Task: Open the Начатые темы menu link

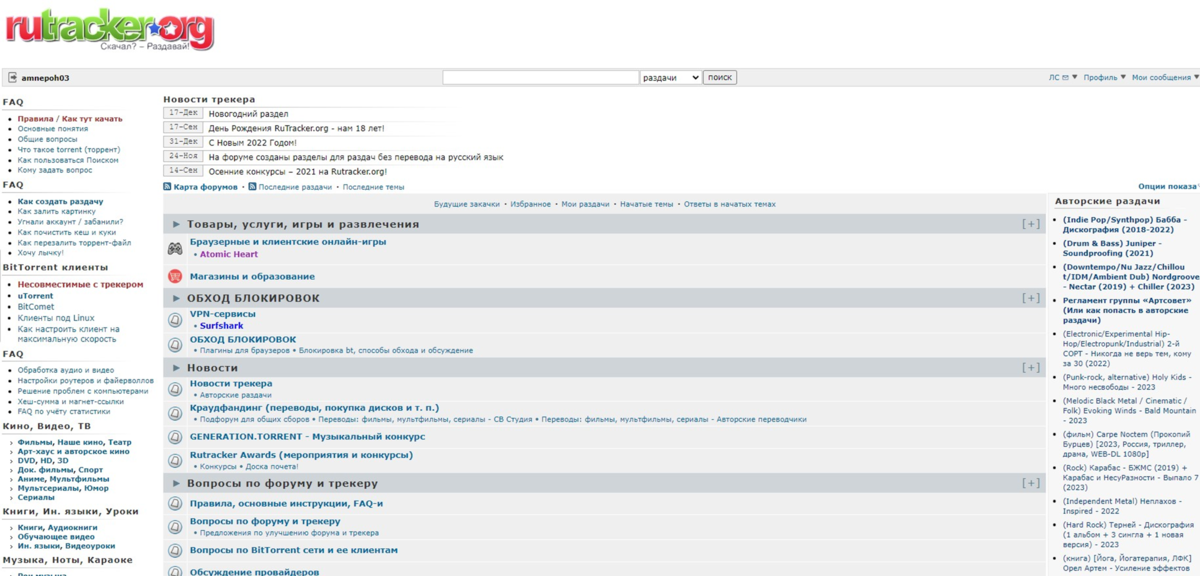Action: click(646, 204)
